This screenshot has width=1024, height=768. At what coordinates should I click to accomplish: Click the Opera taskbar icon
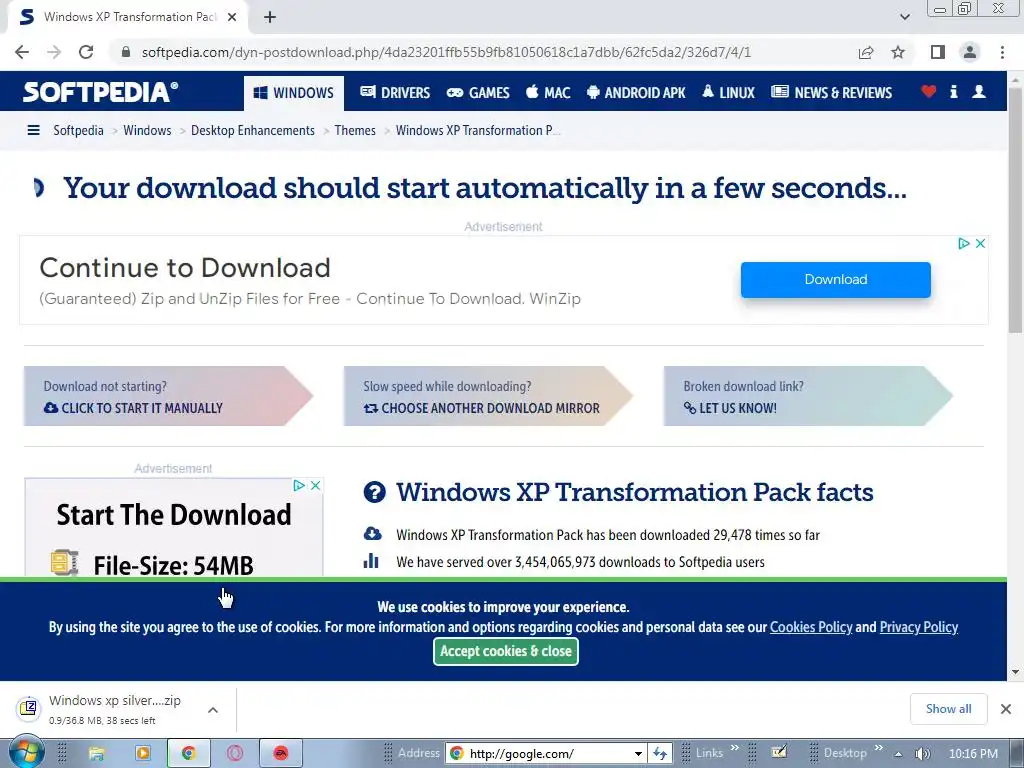point(235,754)
